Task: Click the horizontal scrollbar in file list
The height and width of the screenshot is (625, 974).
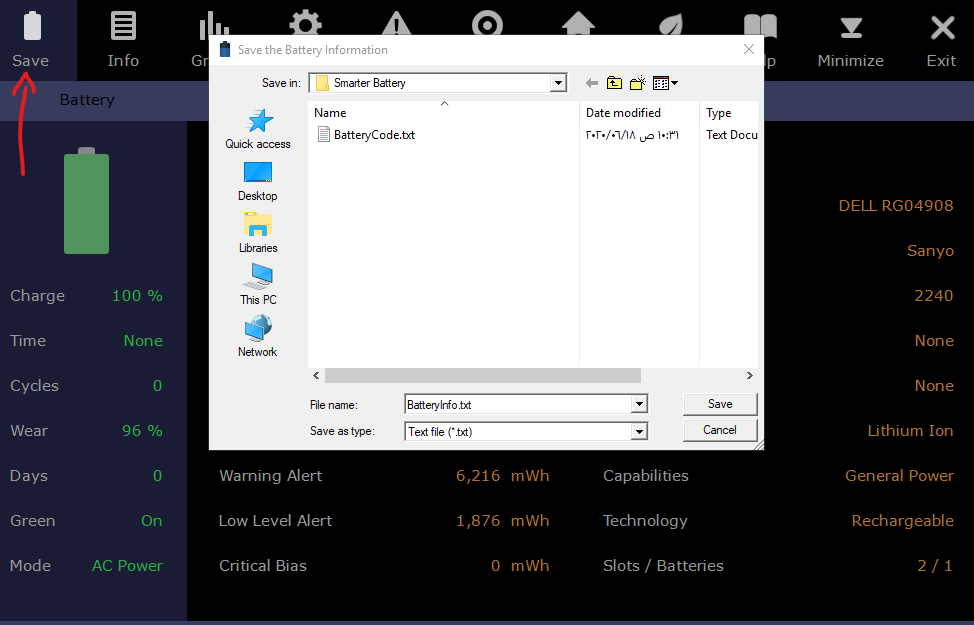Action: (x=482, y=376)
